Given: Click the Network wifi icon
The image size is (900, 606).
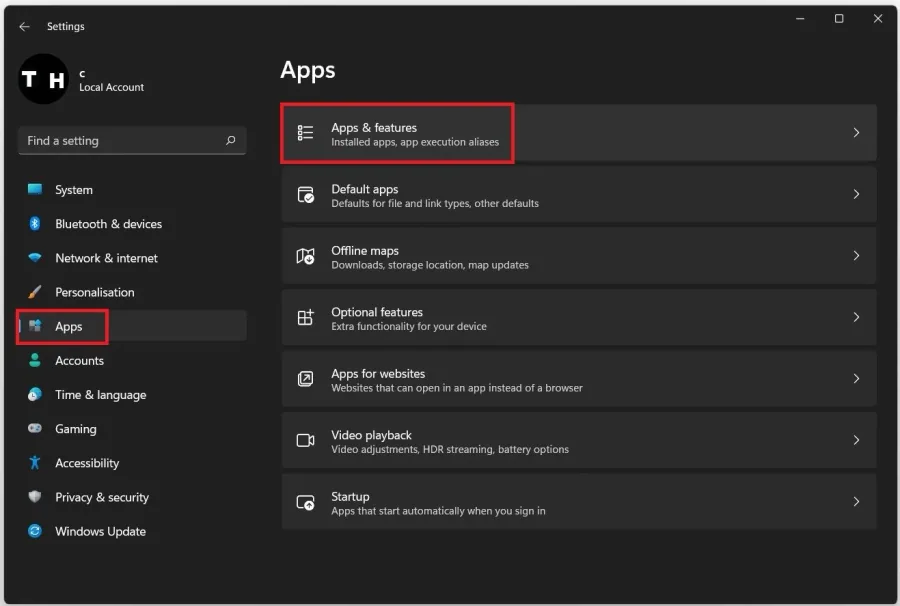Looking at the screenshot, I should (35, 258).
